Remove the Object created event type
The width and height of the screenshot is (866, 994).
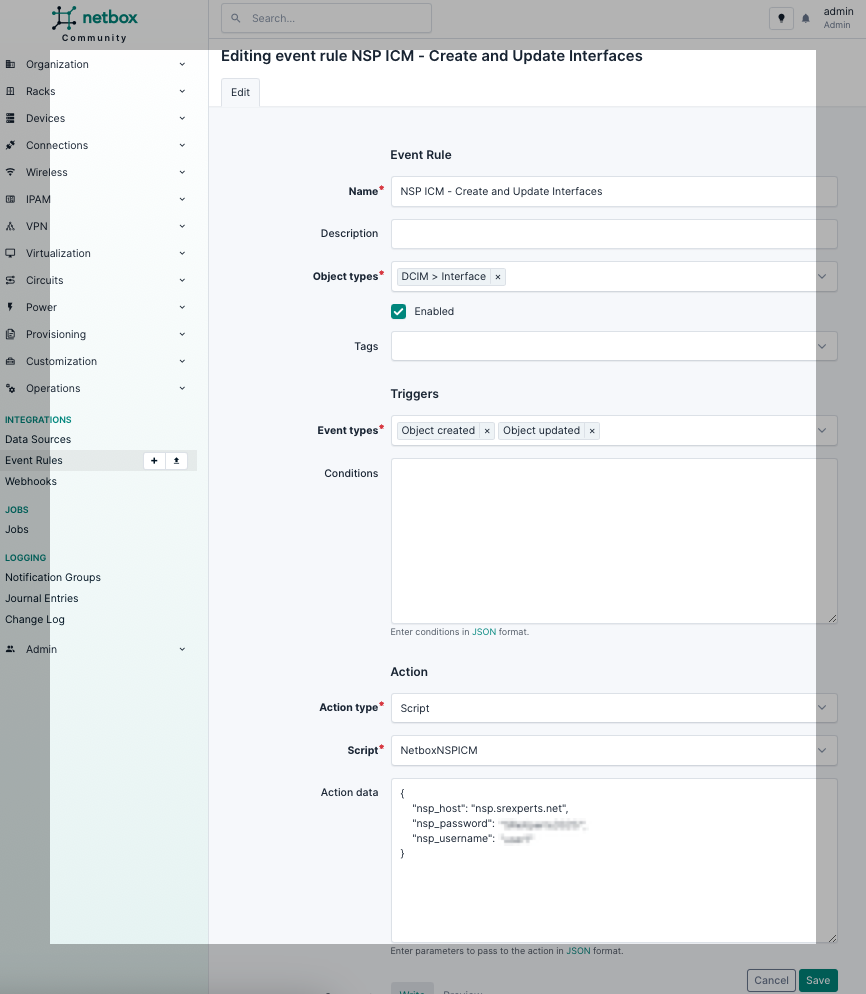487,431
